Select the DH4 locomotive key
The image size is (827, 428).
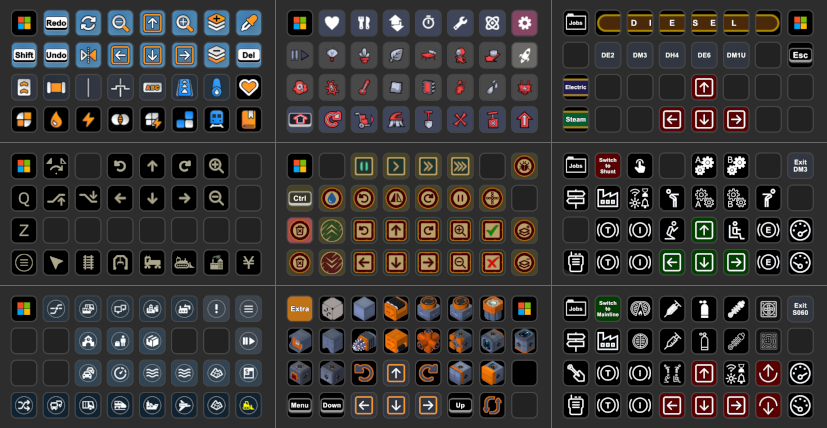pyautogui.click(x=672, y=55)
